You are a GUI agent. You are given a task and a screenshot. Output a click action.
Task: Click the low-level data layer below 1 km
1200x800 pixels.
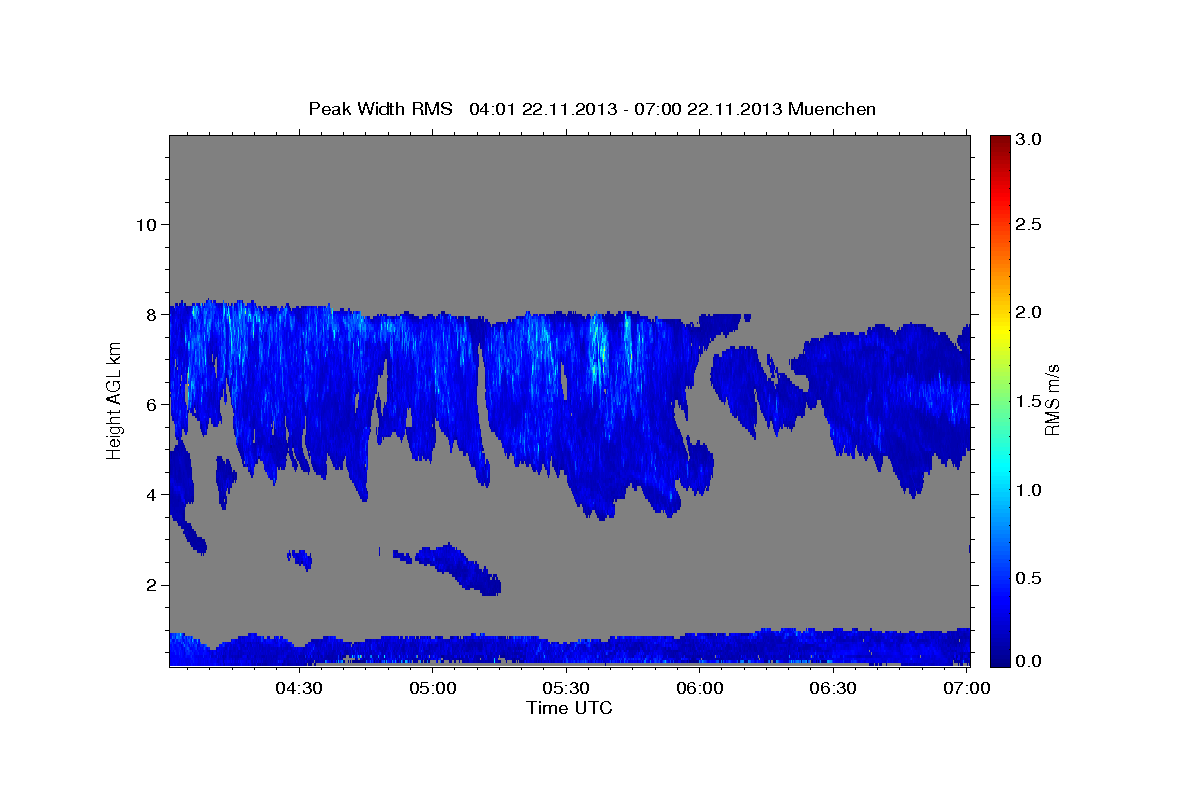[570, 648]
